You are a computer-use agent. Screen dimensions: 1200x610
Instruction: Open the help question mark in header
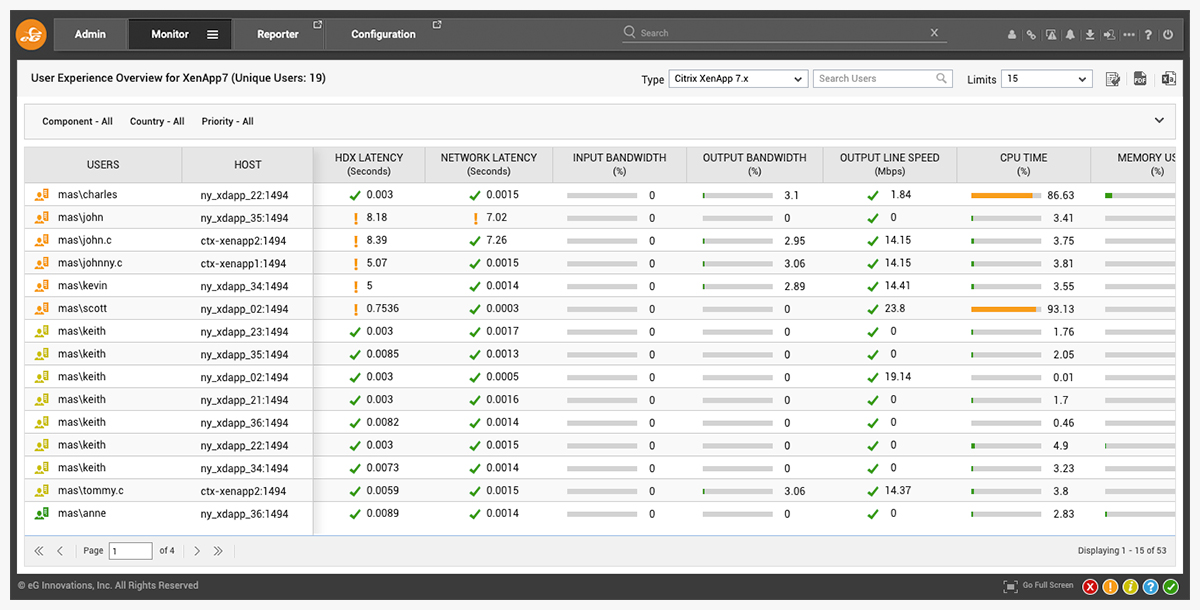1148,34
